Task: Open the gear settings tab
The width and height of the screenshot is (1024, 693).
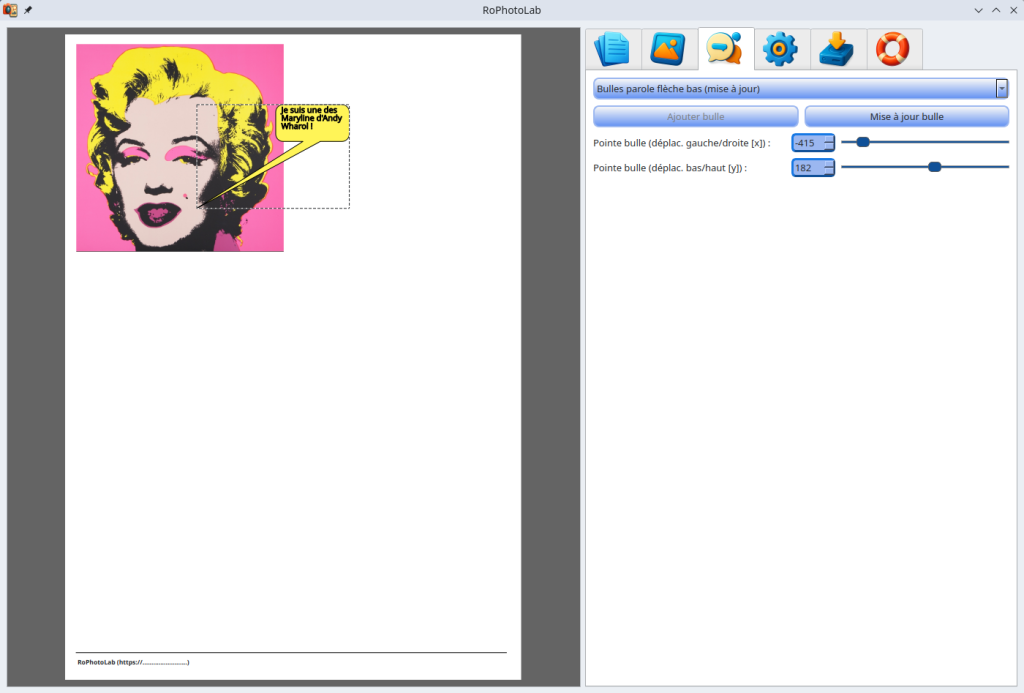Action: (779, 49)
